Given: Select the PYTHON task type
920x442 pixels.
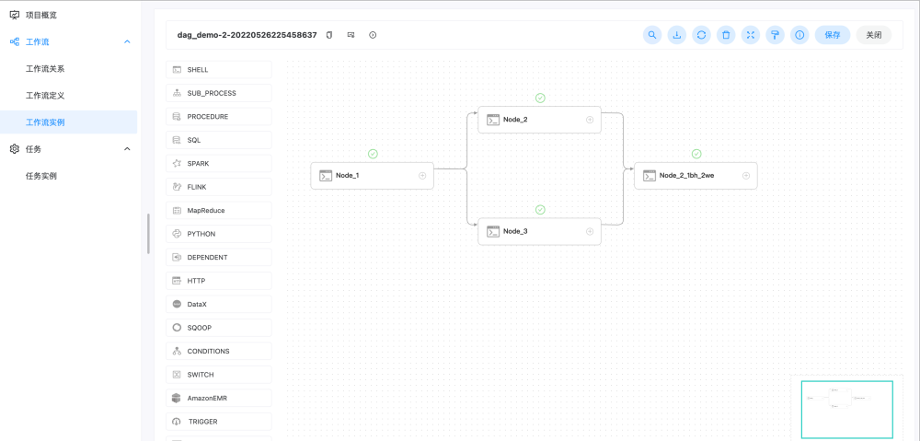Looking at the screenshot, I should click(218, 234).
